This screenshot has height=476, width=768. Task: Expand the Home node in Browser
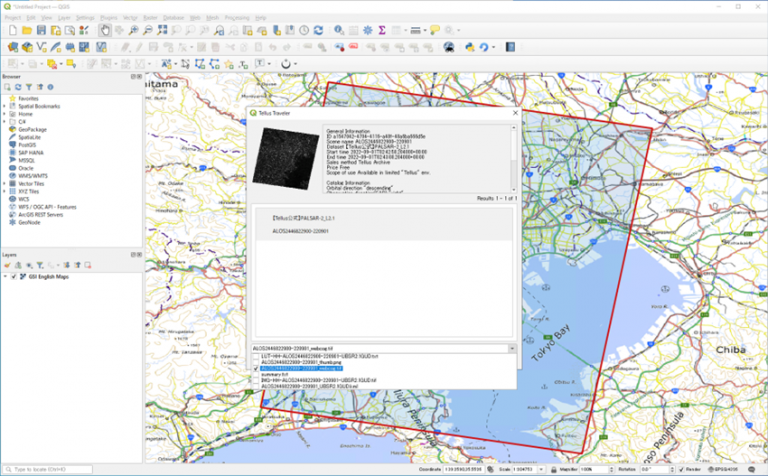tap(5, 114)
